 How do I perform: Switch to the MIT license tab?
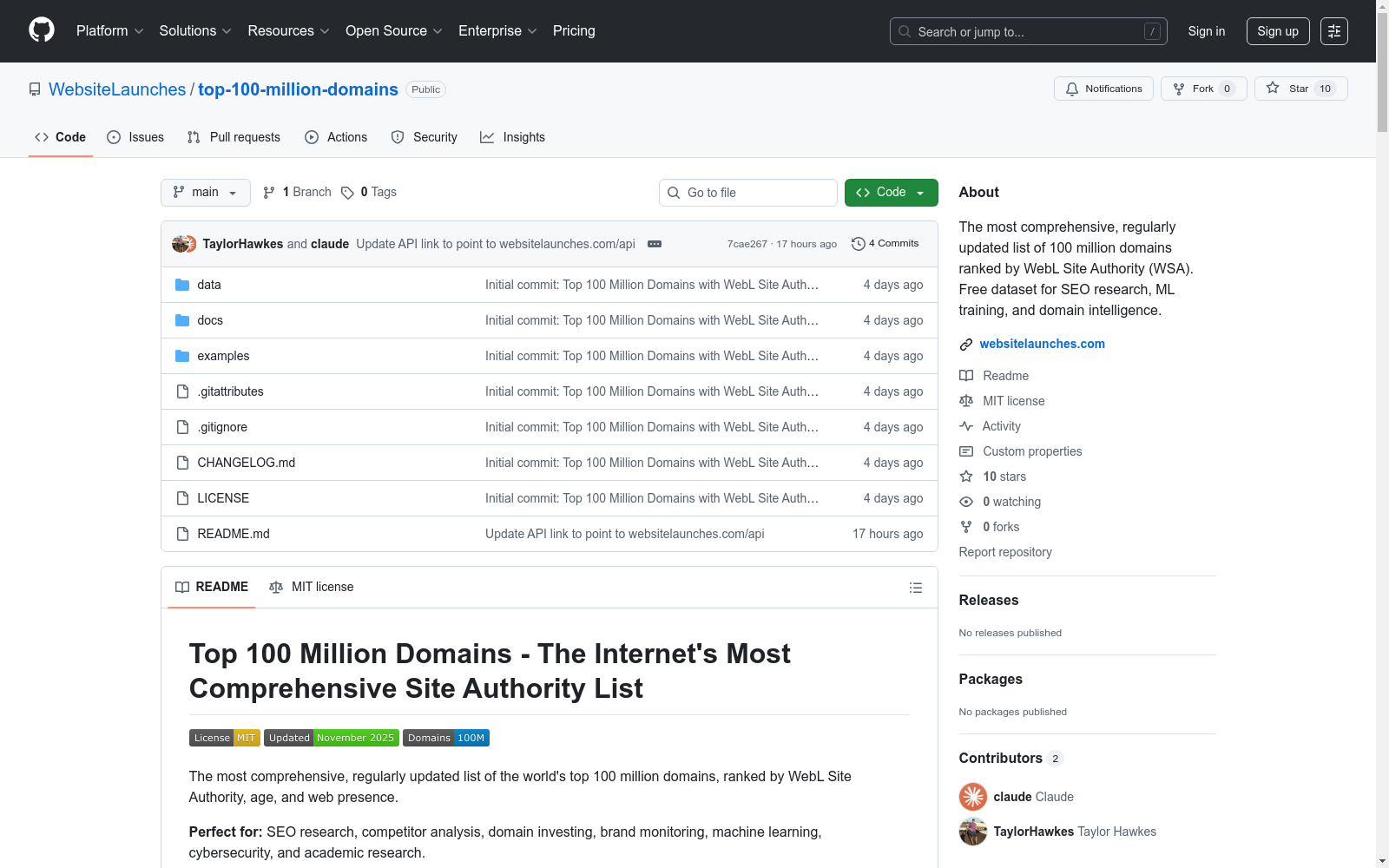[312, 588]
